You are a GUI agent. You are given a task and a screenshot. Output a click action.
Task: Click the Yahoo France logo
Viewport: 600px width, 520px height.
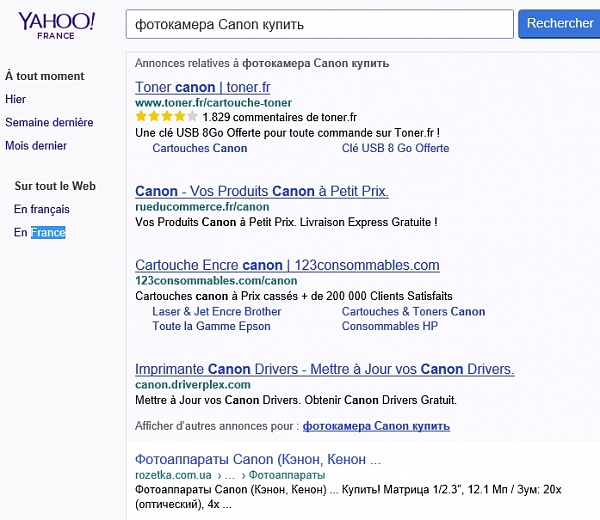tap(56, 25)
